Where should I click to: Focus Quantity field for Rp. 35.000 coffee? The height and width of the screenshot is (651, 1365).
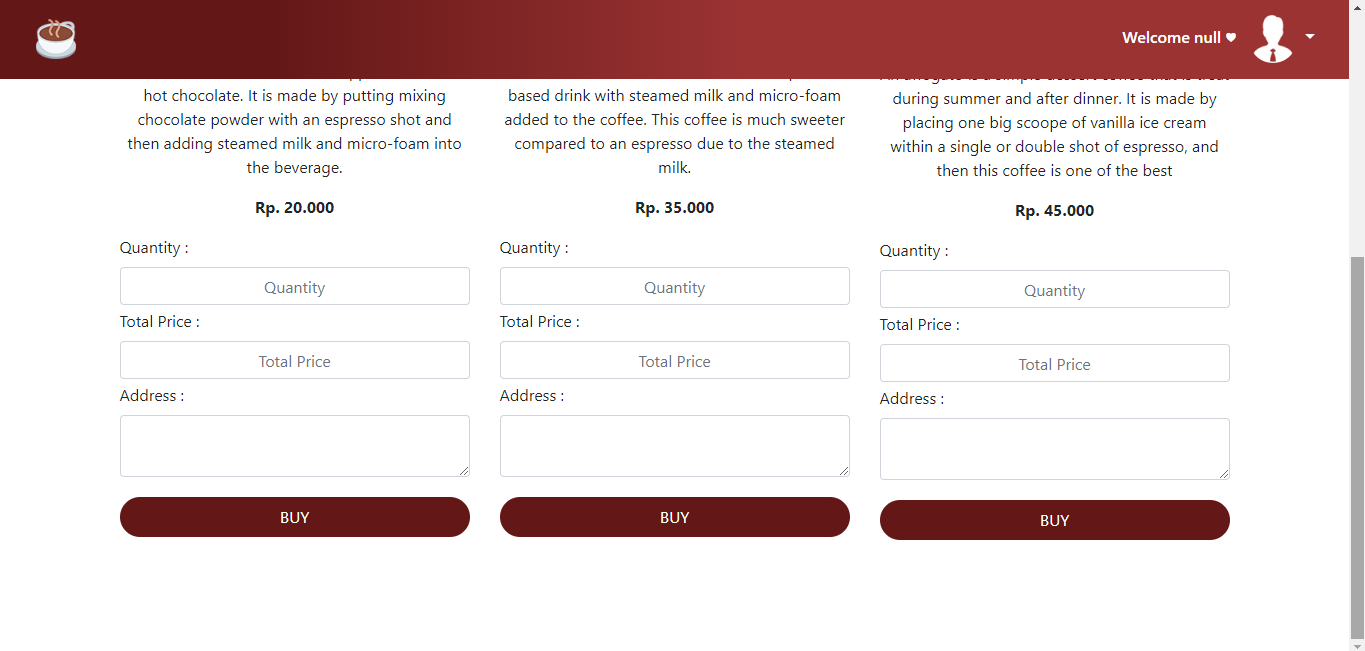click(x=675, y=287)
